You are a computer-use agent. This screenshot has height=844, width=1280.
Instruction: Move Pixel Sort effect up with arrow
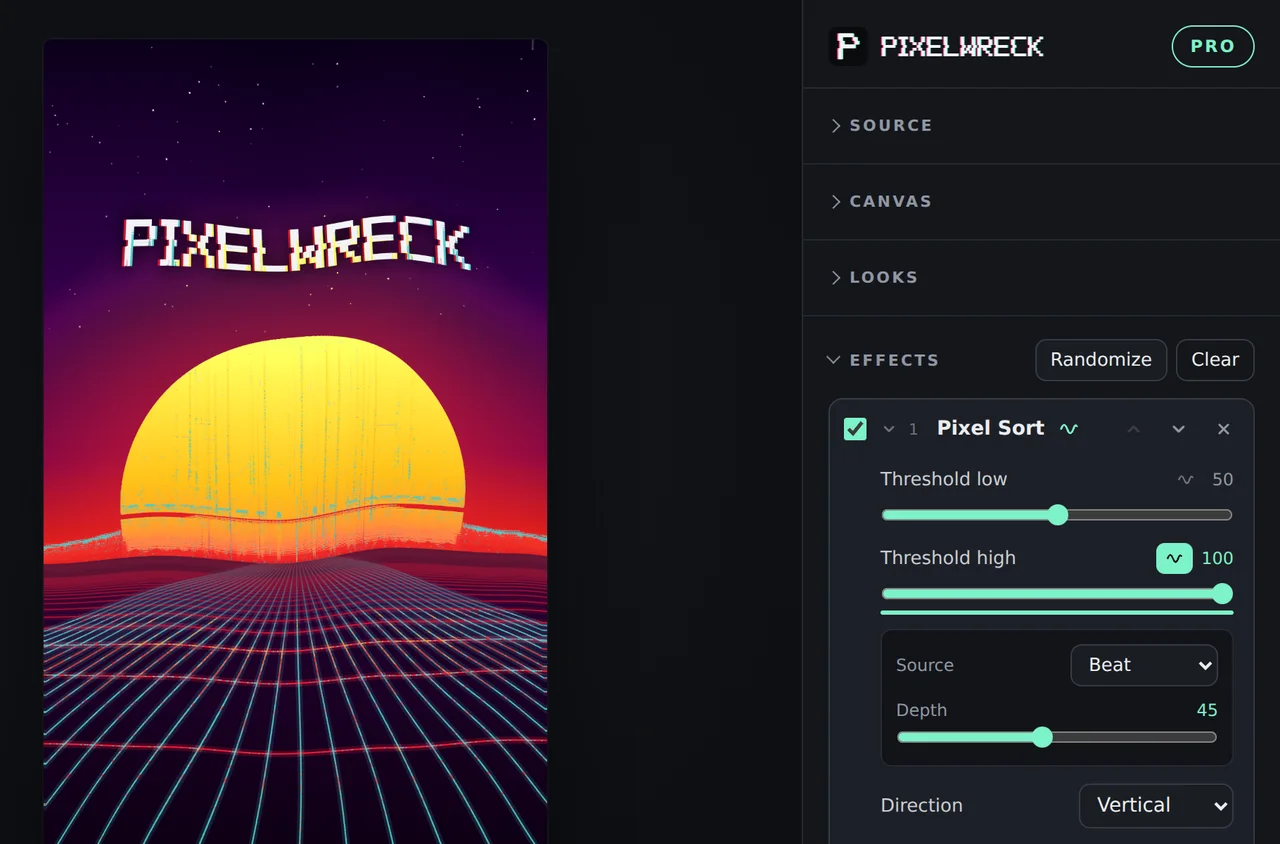pyautogui.click(x=1133, y=429)
